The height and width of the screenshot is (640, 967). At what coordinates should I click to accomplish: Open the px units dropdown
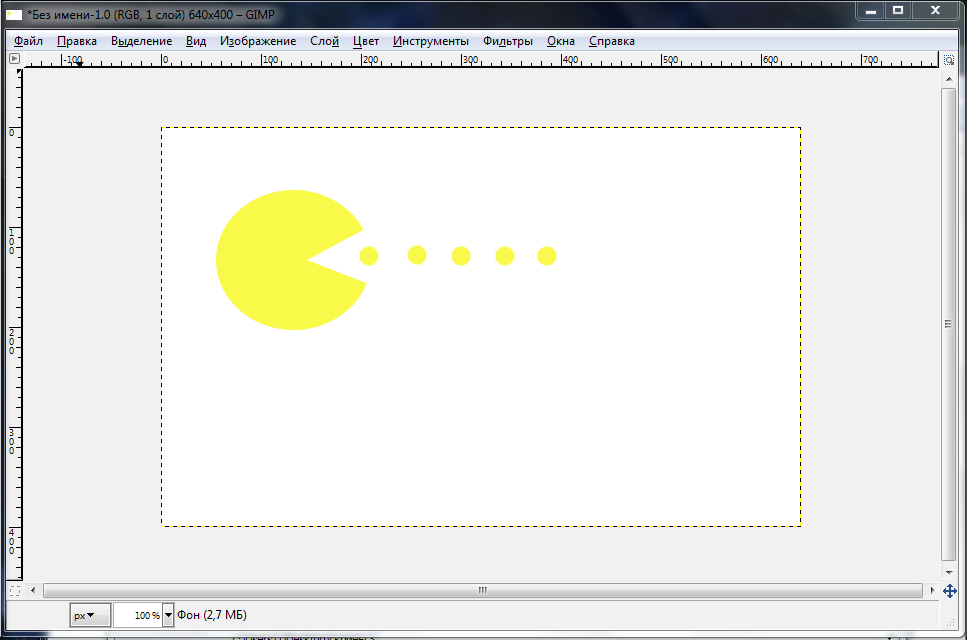(90, 615)
